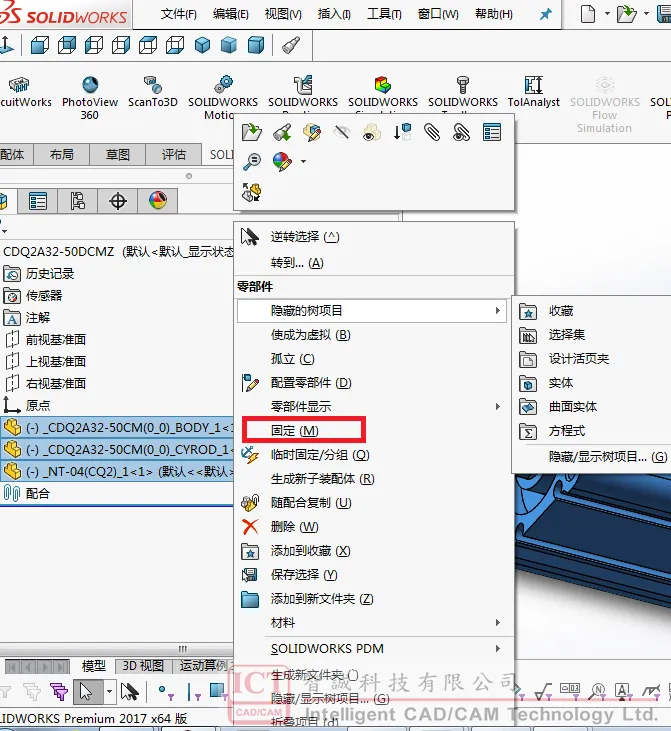Open dropdown arrow beside bottom selection cursor tool

coord(109,691)
